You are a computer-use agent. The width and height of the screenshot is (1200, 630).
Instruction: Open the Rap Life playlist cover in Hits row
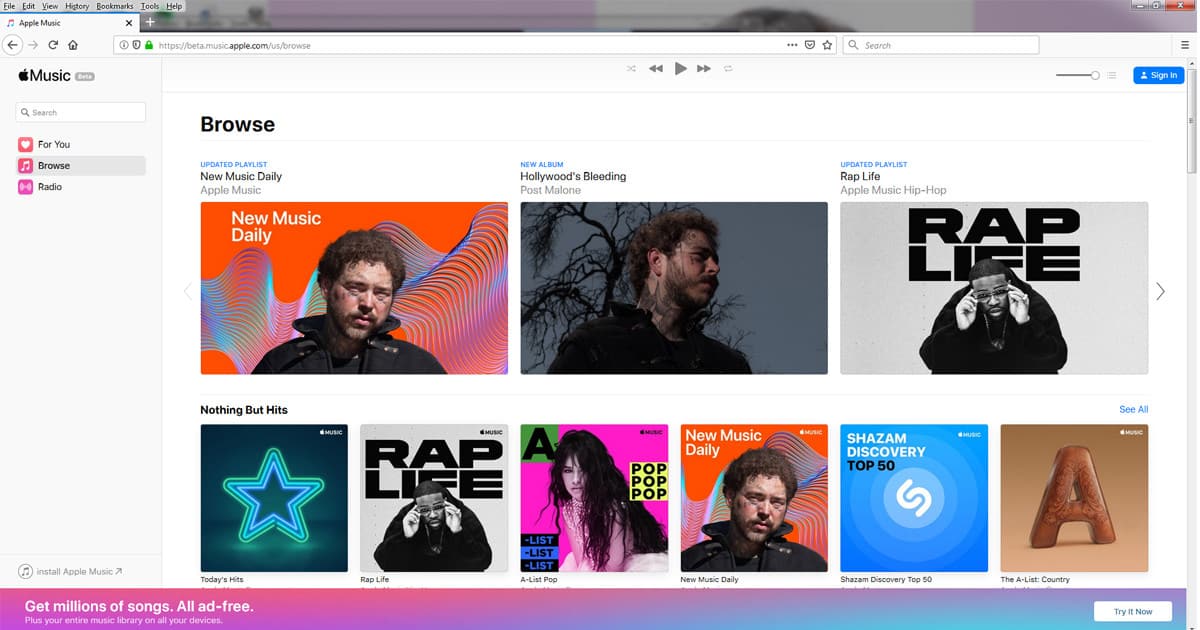[434, 498]
